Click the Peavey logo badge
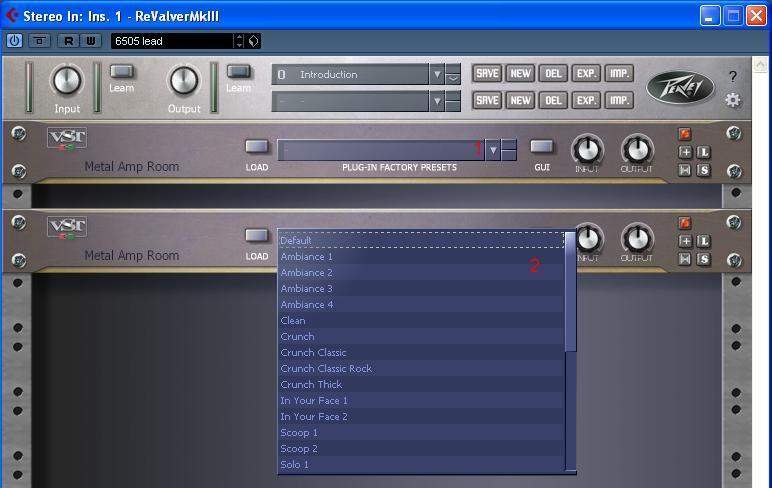 680,87
